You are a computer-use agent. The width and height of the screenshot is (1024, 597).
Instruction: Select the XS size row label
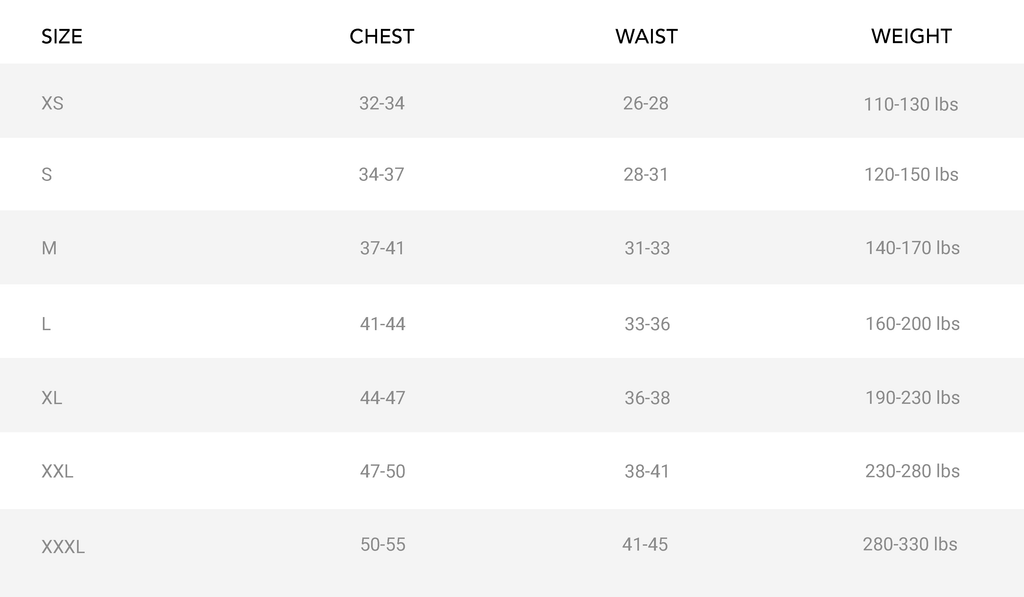(x=52, y=103)
